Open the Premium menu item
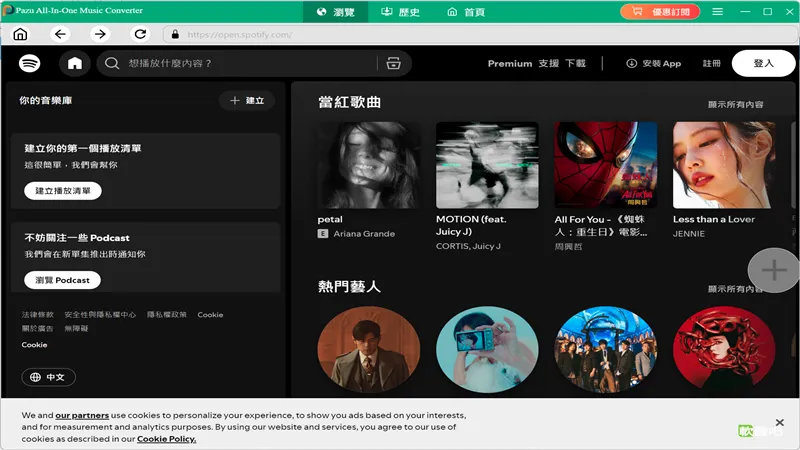 [x=510, y=63]
